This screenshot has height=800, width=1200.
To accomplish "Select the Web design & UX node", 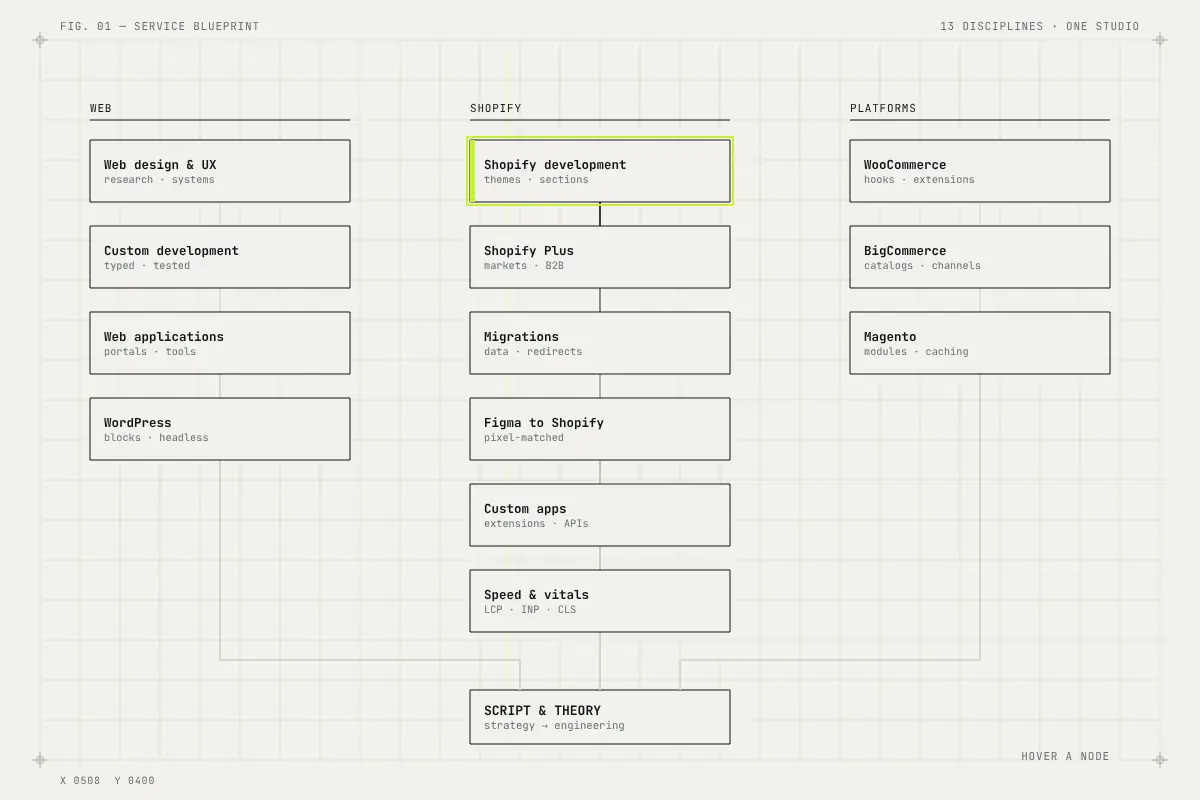I will click(220, 171).
